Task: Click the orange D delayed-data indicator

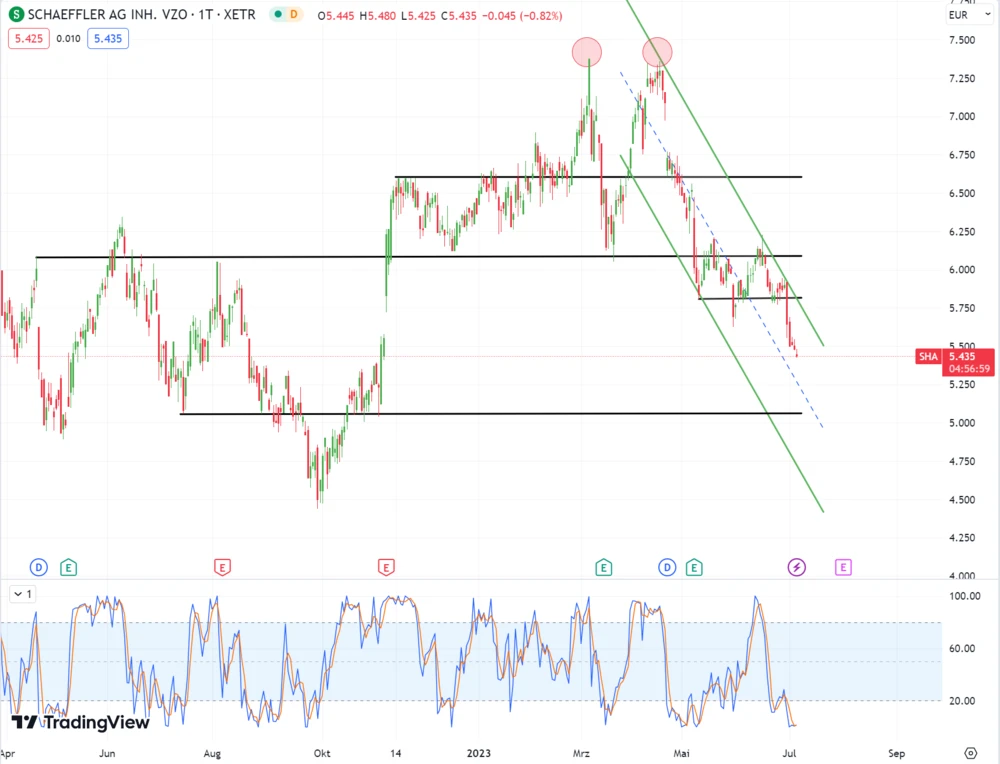Action: 294,14
